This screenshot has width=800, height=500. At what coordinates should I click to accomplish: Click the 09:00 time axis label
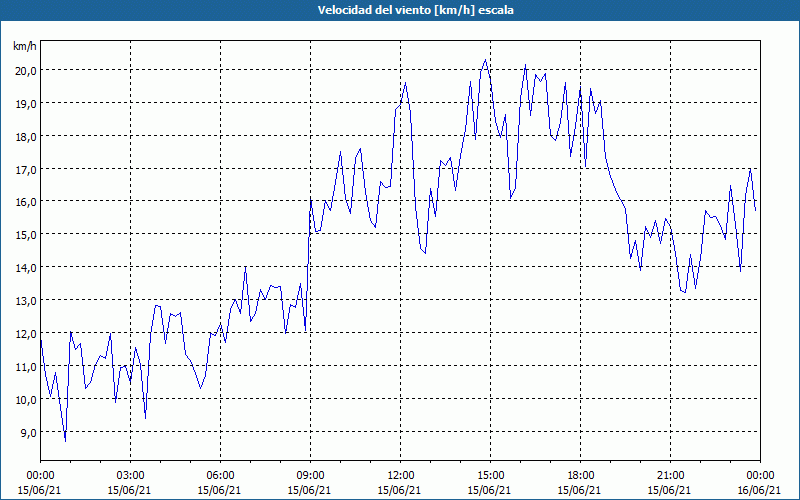310,476
